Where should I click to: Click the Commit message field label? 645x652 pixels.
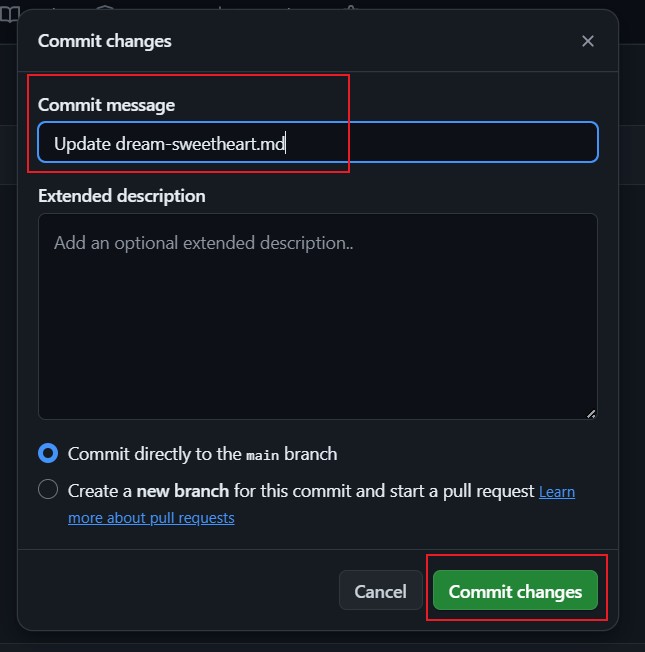[106, 105]
